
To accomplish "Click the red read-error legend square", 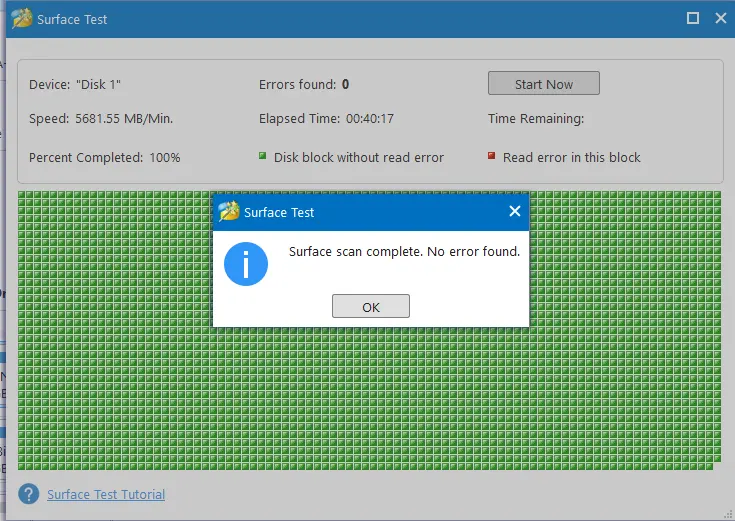I will point(491,156).
